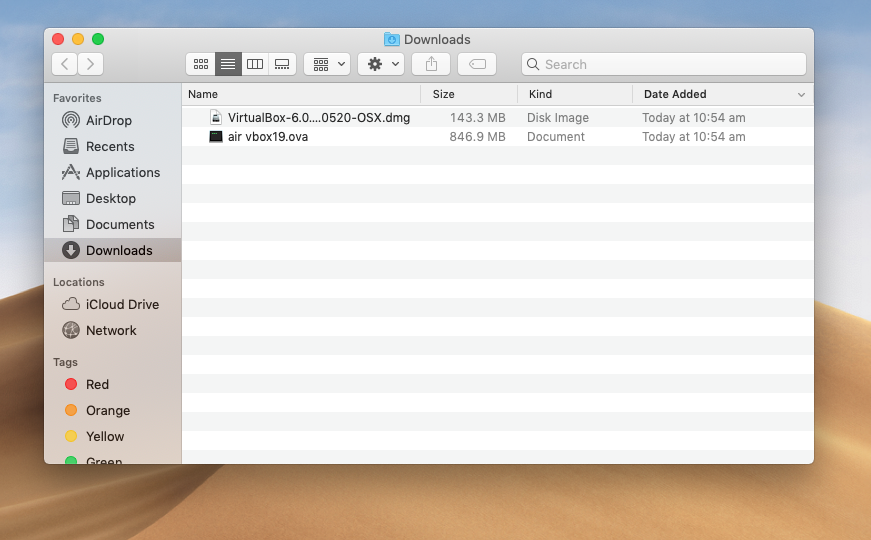The height and width of the screenshot is (540, 871).
Task: Select file name air vbox19.ova
Action: [x=268, y=136]
